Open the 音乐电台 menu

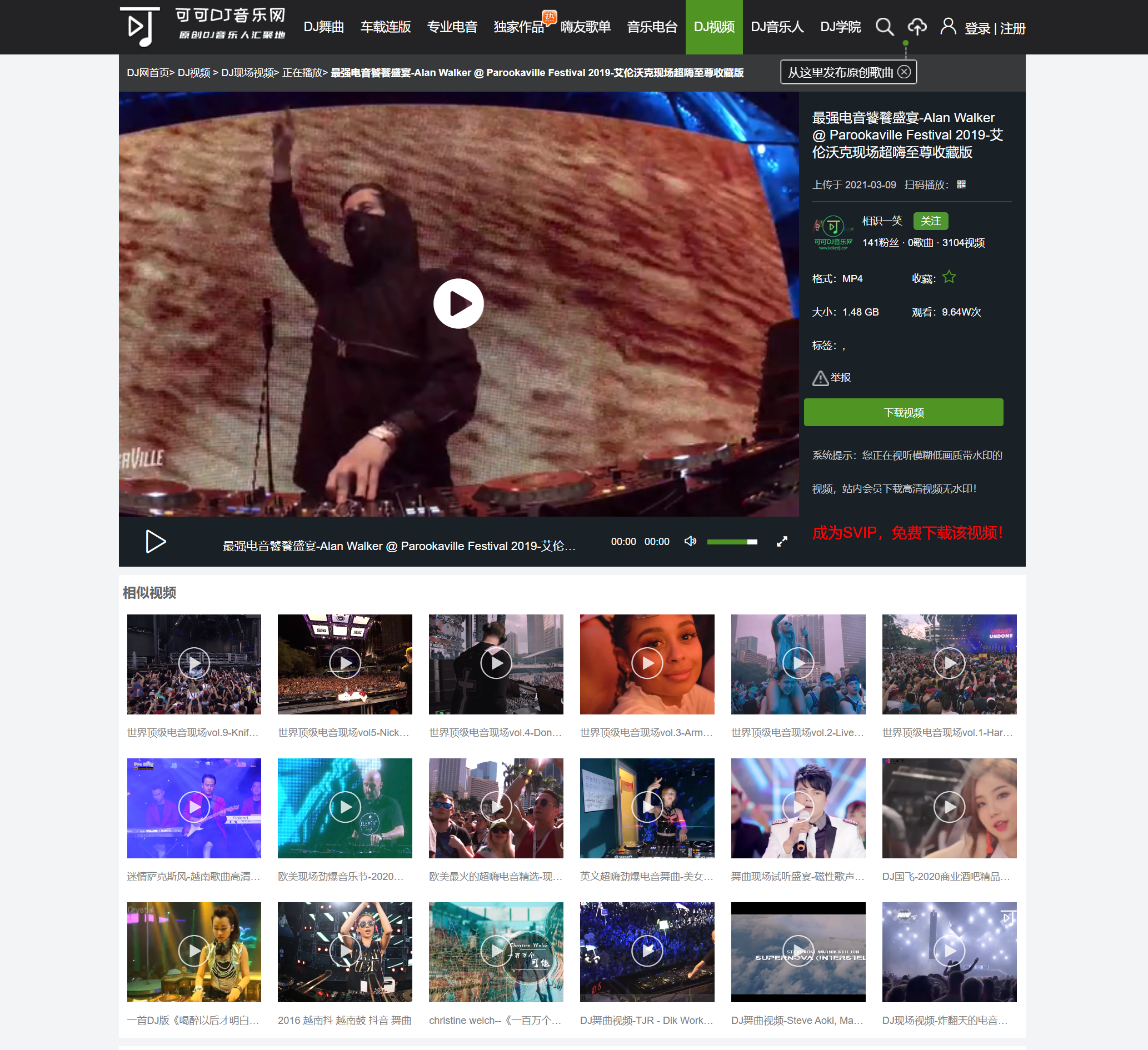652,27
